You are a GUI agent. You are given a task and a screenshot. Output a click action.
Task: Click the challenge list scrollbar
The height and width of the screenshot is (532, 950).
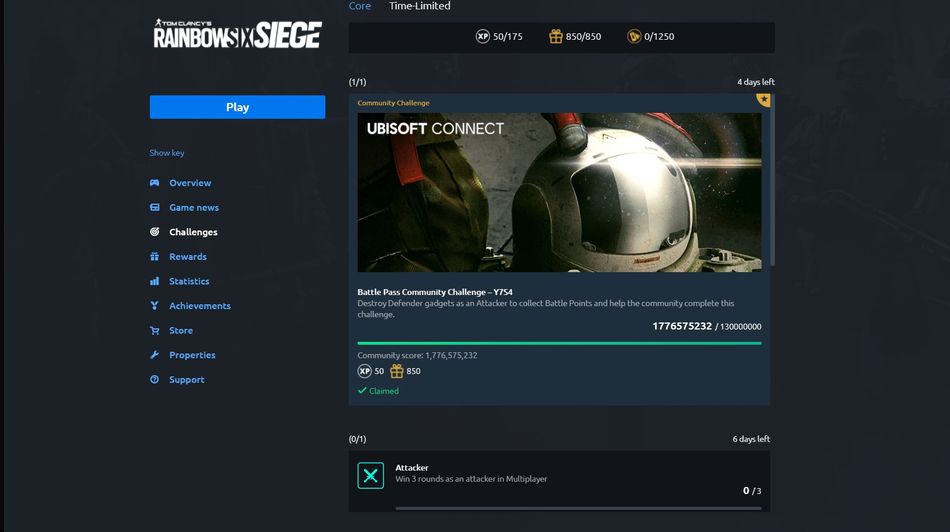(x=772, y=181)
